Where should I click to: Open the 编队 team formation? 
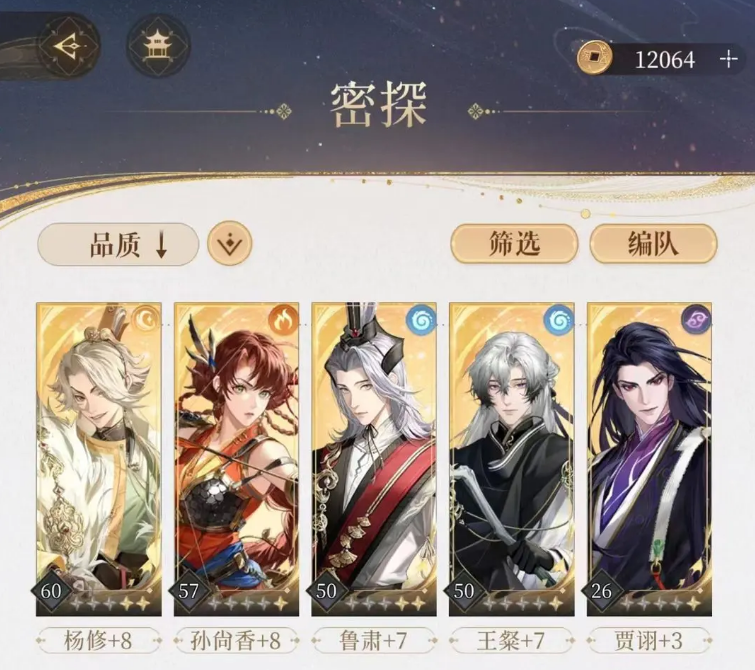(653, 244)
